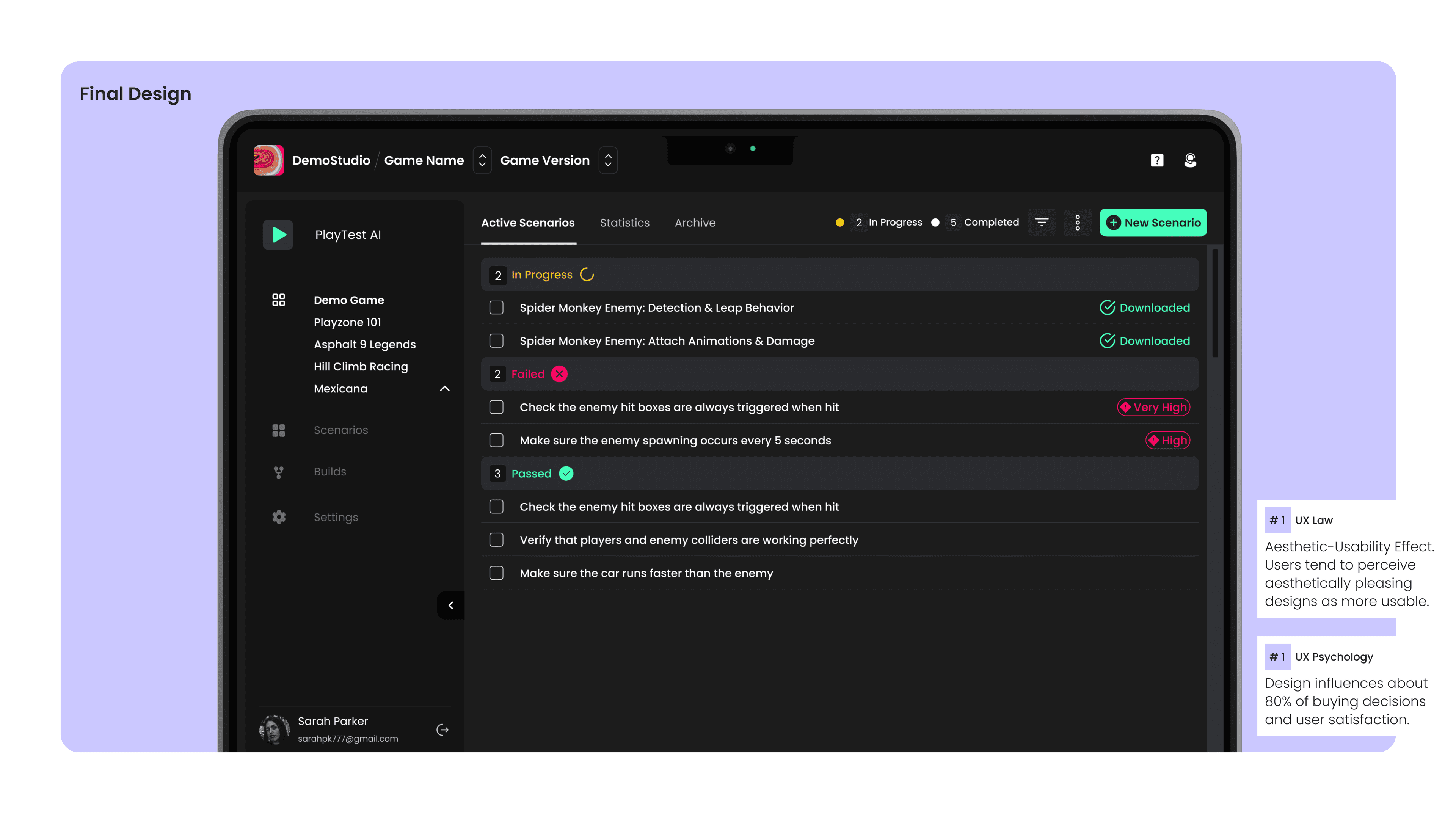
Task: Check the car runs faster than enemy checkbox
Action: coord(496,573)
